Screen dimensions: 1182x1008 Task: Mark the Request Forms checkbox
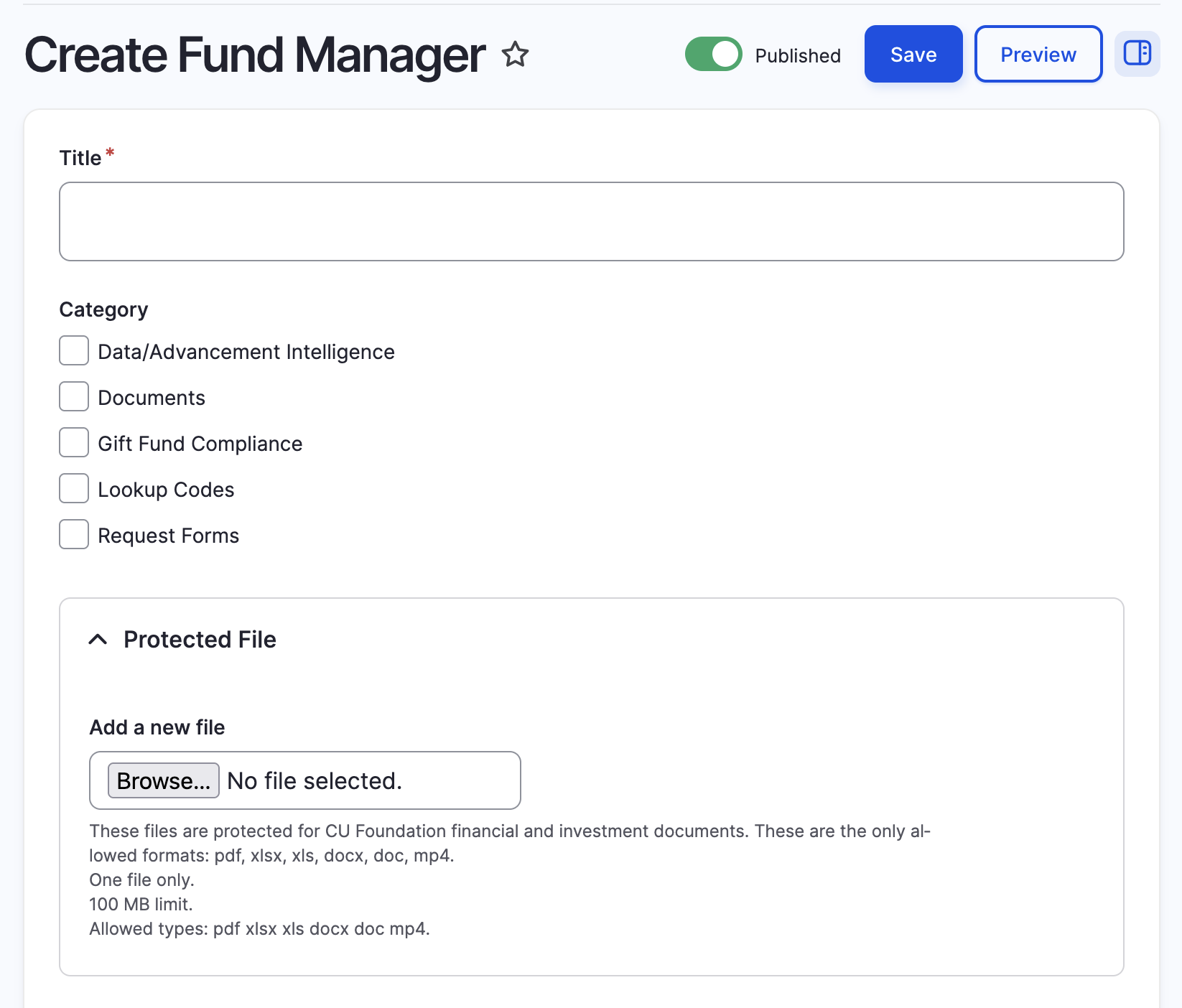coord(74,535)
